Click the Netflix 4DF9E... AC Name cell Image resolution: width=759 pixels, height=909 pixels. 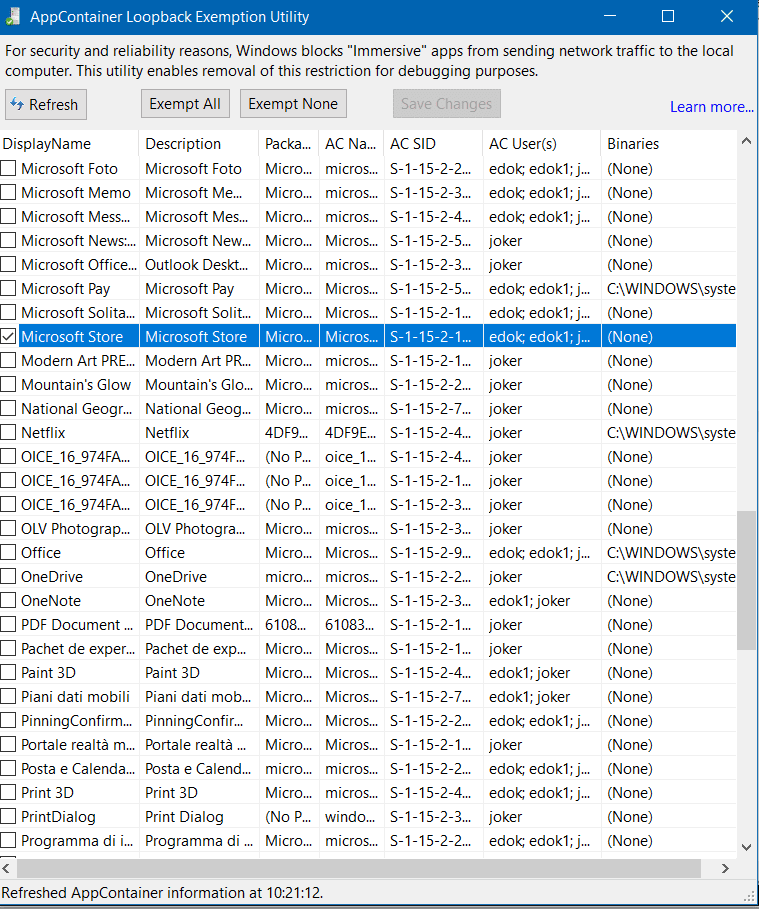pos(350,432)
